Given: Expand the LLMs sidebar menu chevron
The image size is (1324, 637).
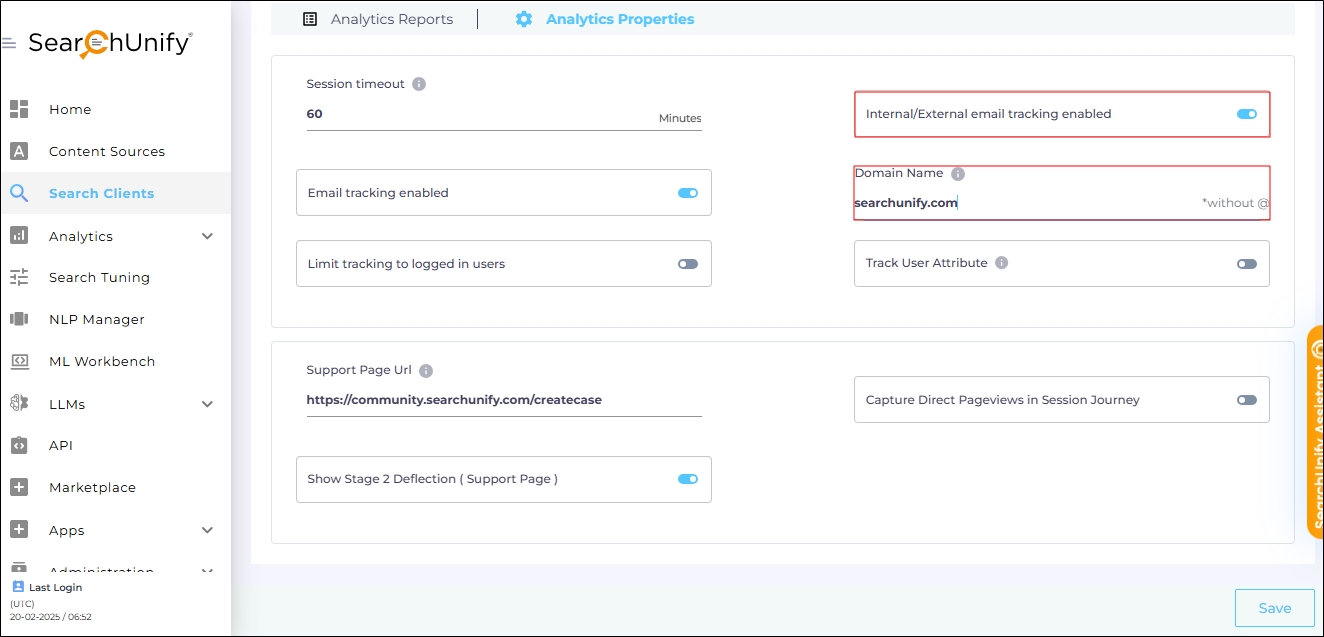Looking at the screenshot, I should (x=208, y=404).
